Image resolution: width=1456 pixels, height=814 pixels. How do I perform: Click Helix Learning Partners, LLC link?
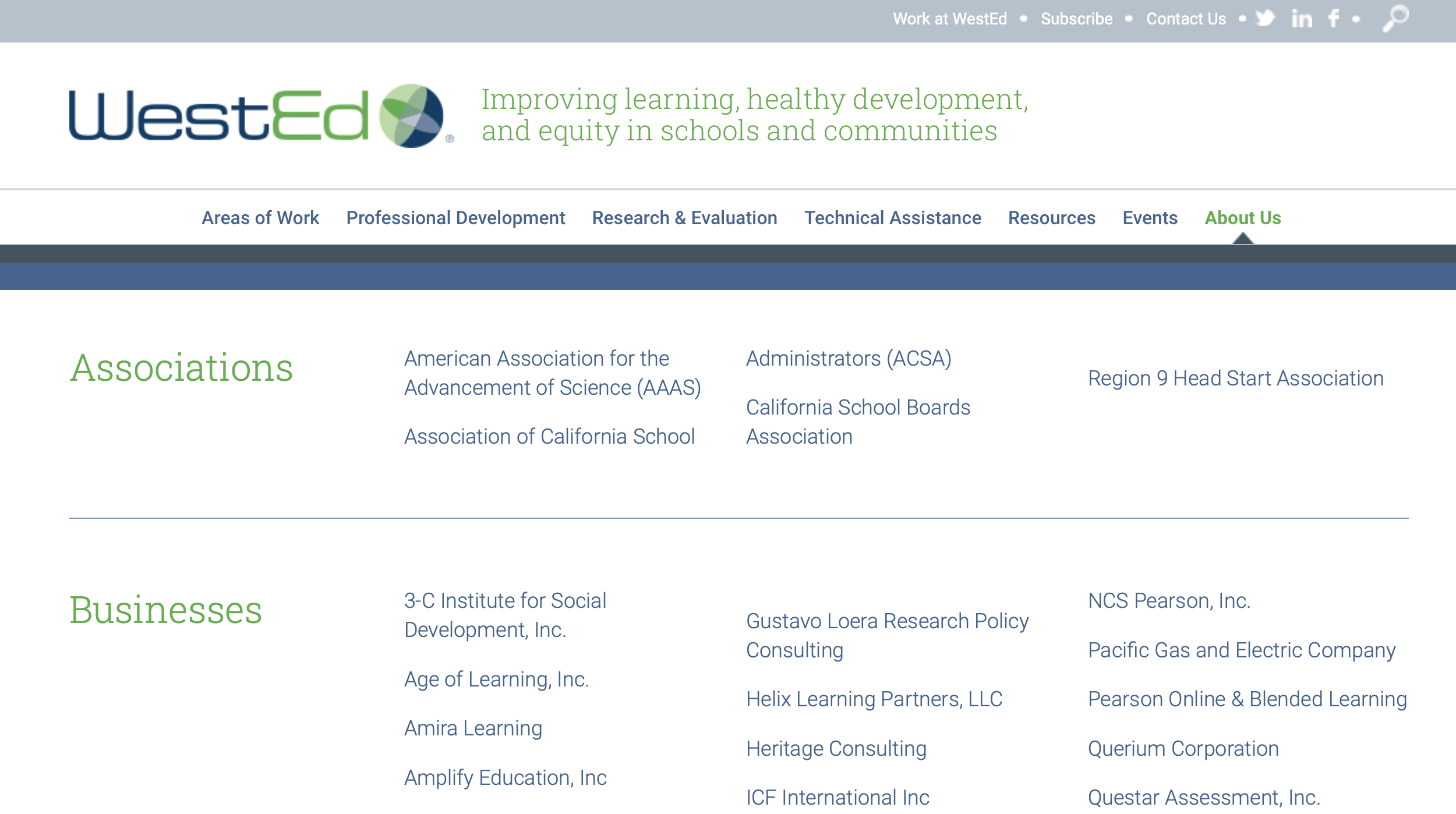pos(874,699)
